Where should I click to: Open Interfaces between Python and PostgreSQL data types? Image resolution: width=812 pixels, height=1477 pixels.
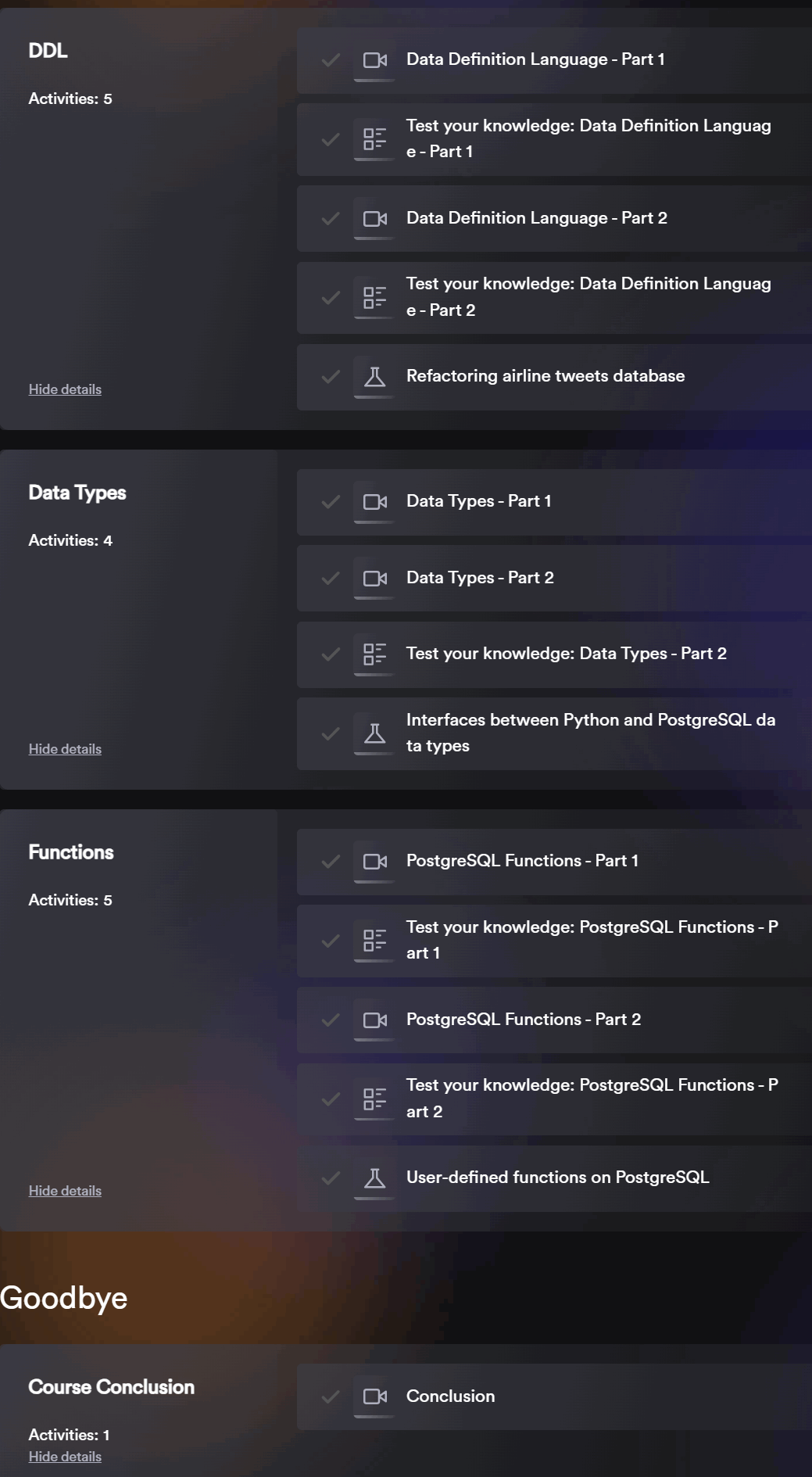554,734
